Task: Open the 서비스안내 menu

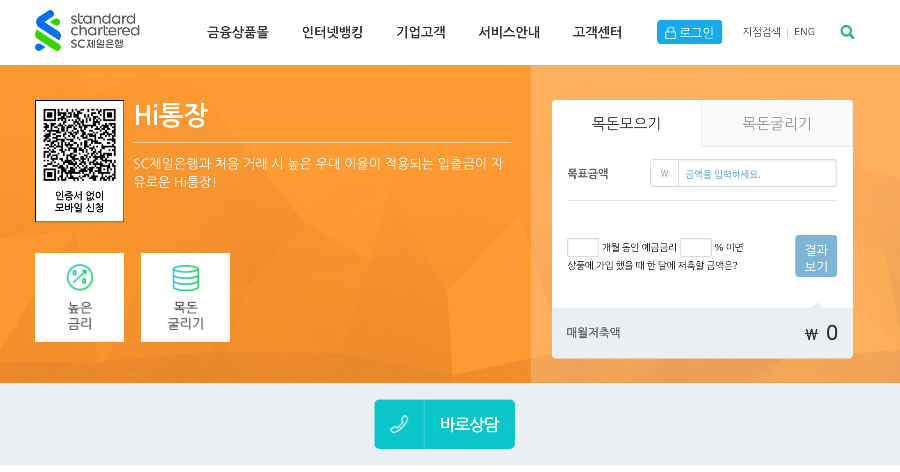Action: pos(509,32)
